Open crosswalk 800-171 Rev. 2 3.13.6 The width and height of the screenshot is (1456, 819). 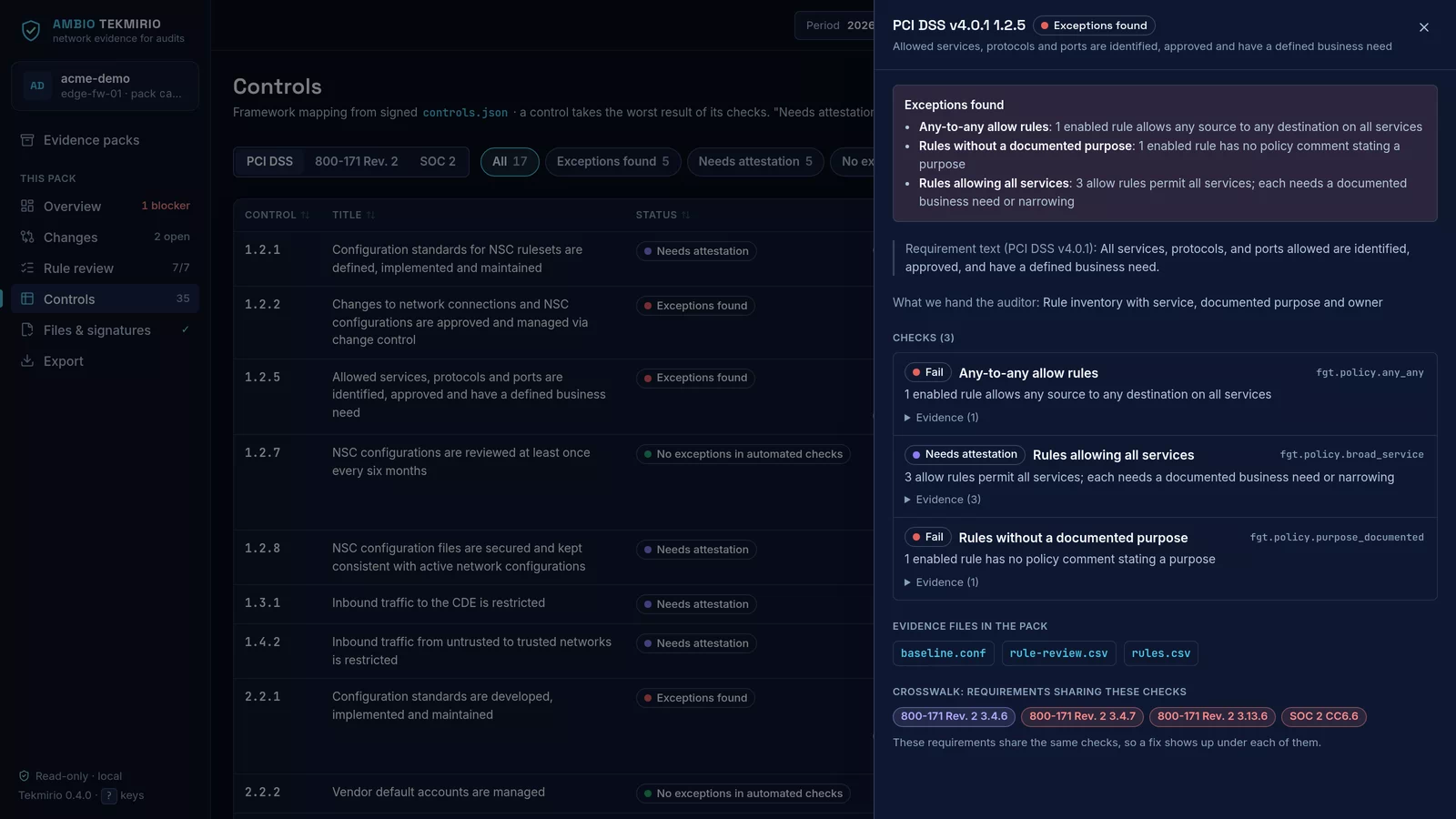(x=1212, y=717)
